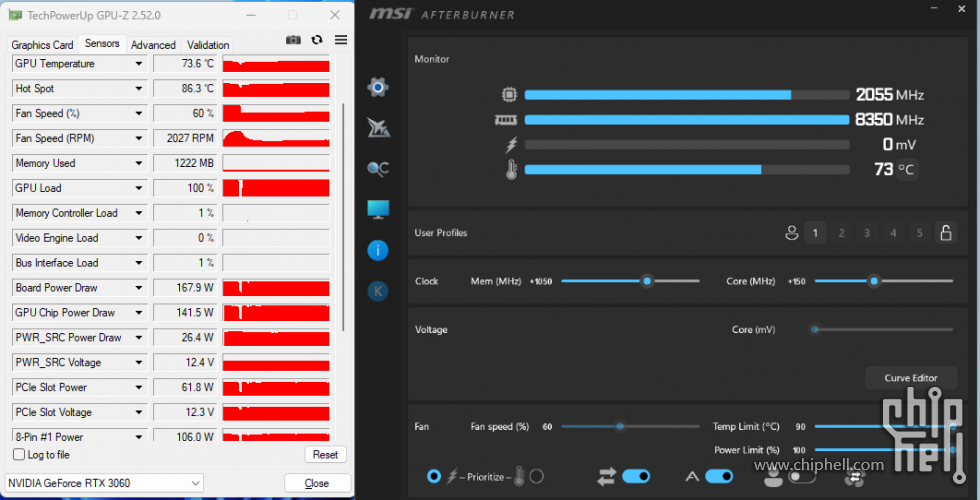Open the Curve Editor in Afterburner

click(911, 378)
